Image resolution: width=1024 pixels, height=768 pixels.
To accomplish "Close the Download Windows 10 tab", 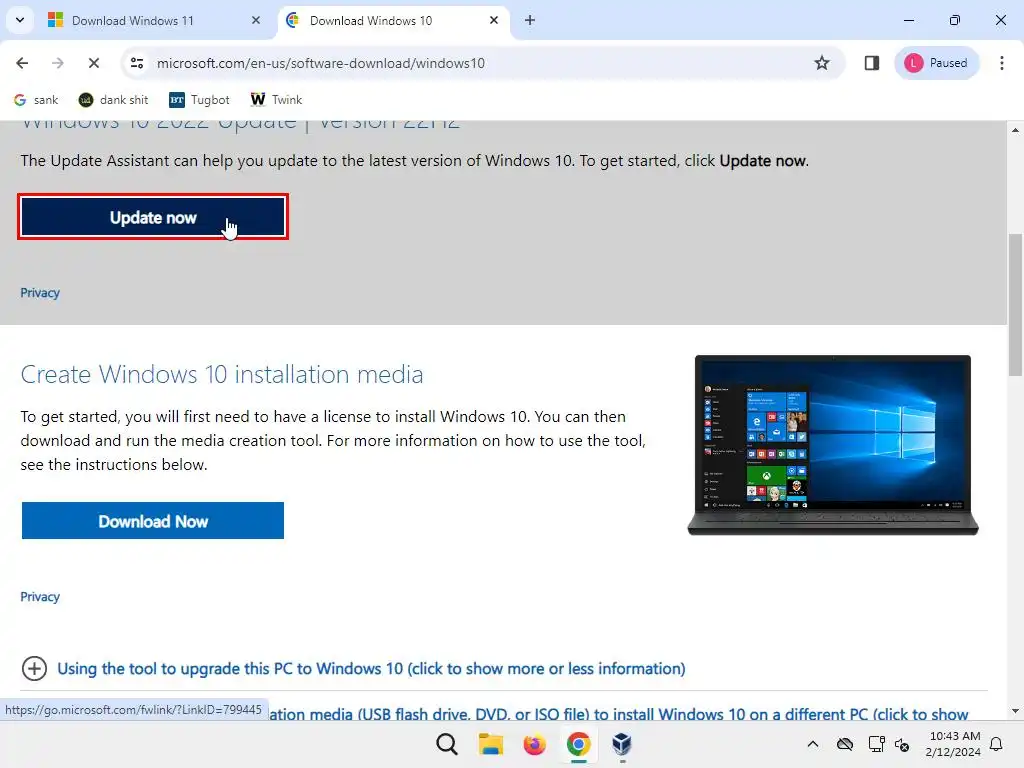I will click(x=494, y=20).
